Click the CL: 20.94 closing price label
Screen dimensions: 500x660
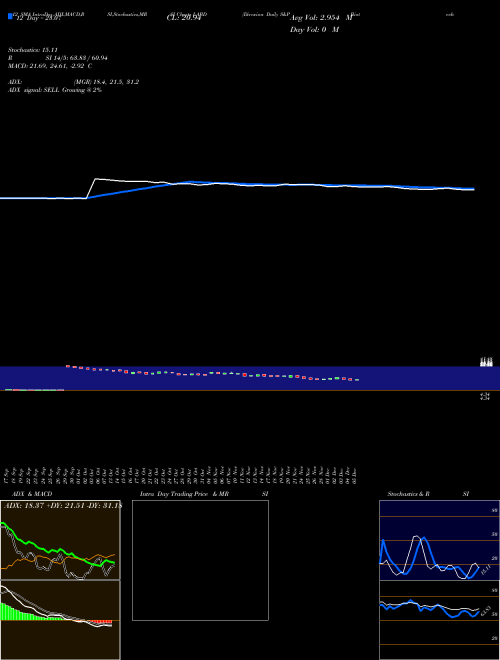pos(184,18)
